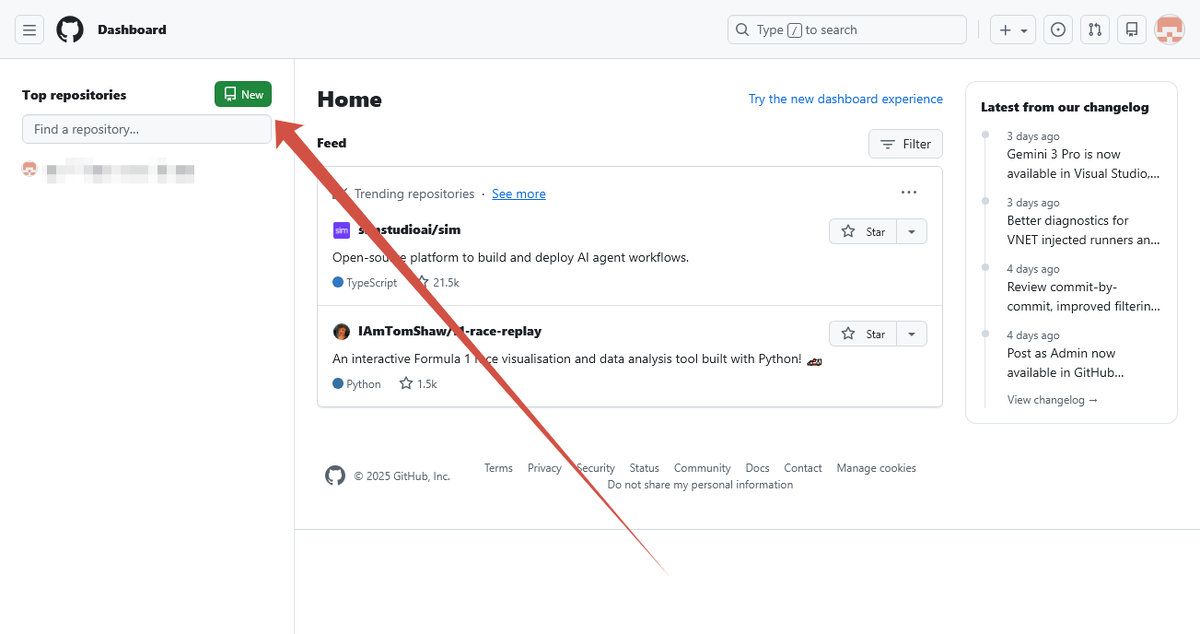Click the search magnifier icon
Image resolution: width=1200 pixels, height=634 pixels.
(x=742, y=30)
